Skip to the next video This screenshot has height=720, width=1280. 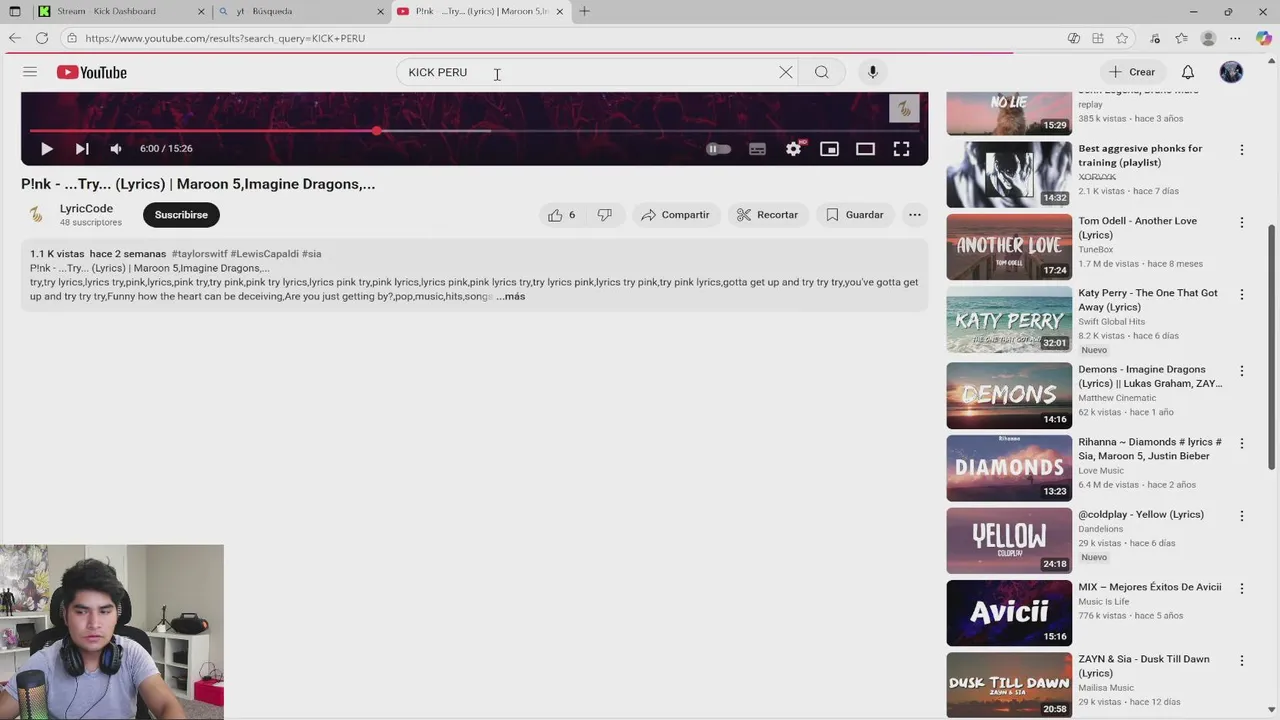82,148
